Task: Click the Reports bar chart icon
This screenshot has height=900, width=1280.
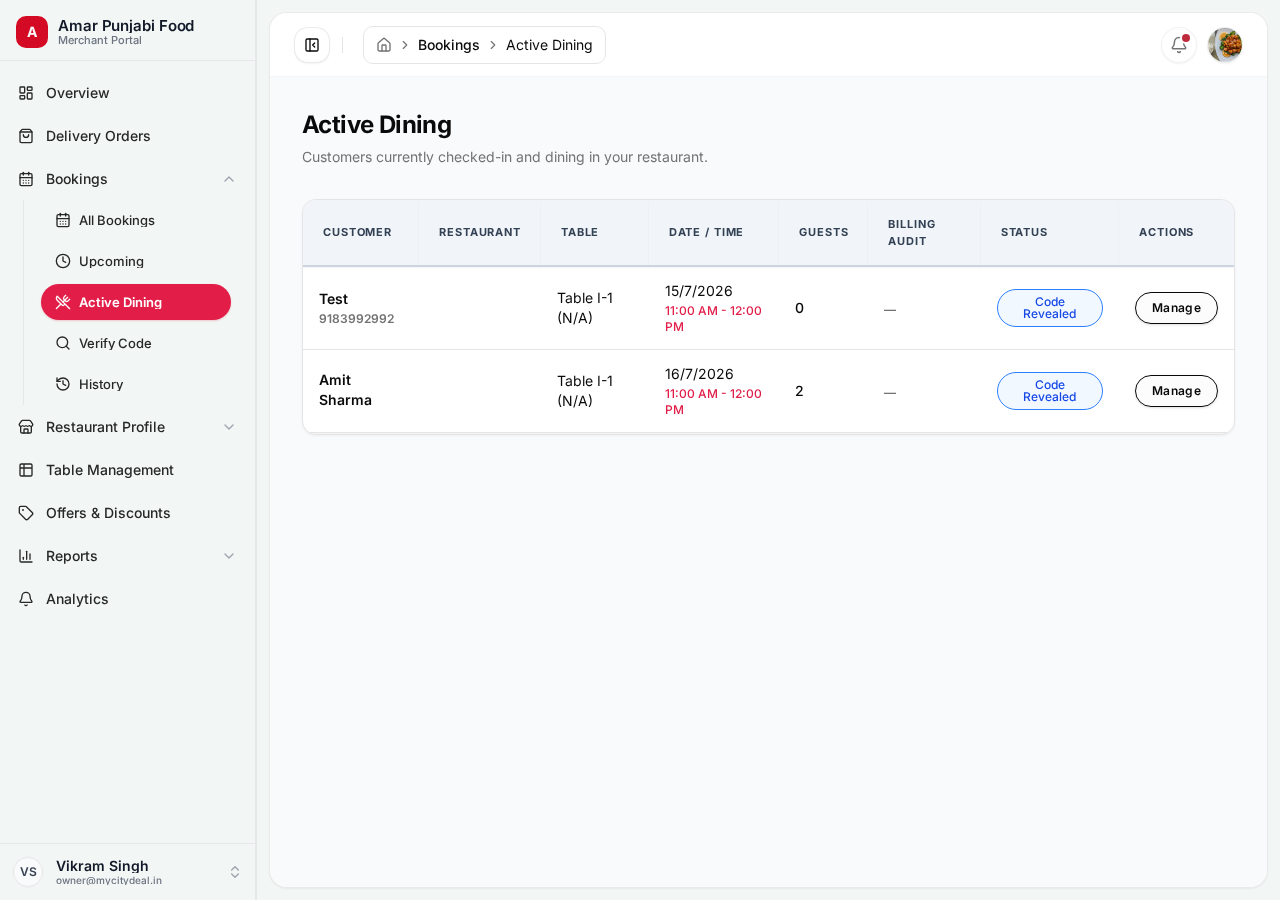Action: [26, 556]
